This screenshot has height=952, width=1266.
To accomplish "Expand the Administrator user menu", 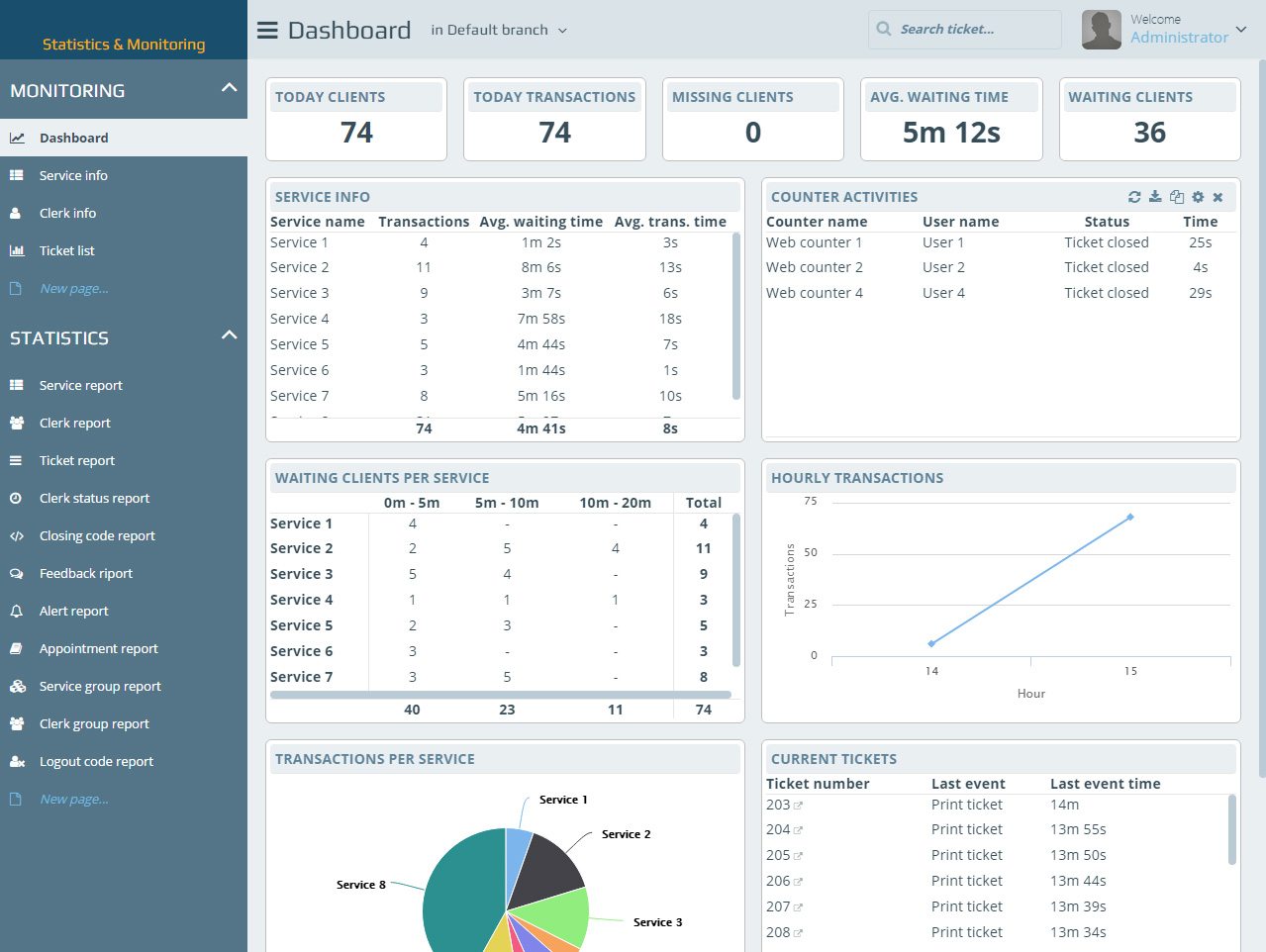I will [x=1241, y=29].
